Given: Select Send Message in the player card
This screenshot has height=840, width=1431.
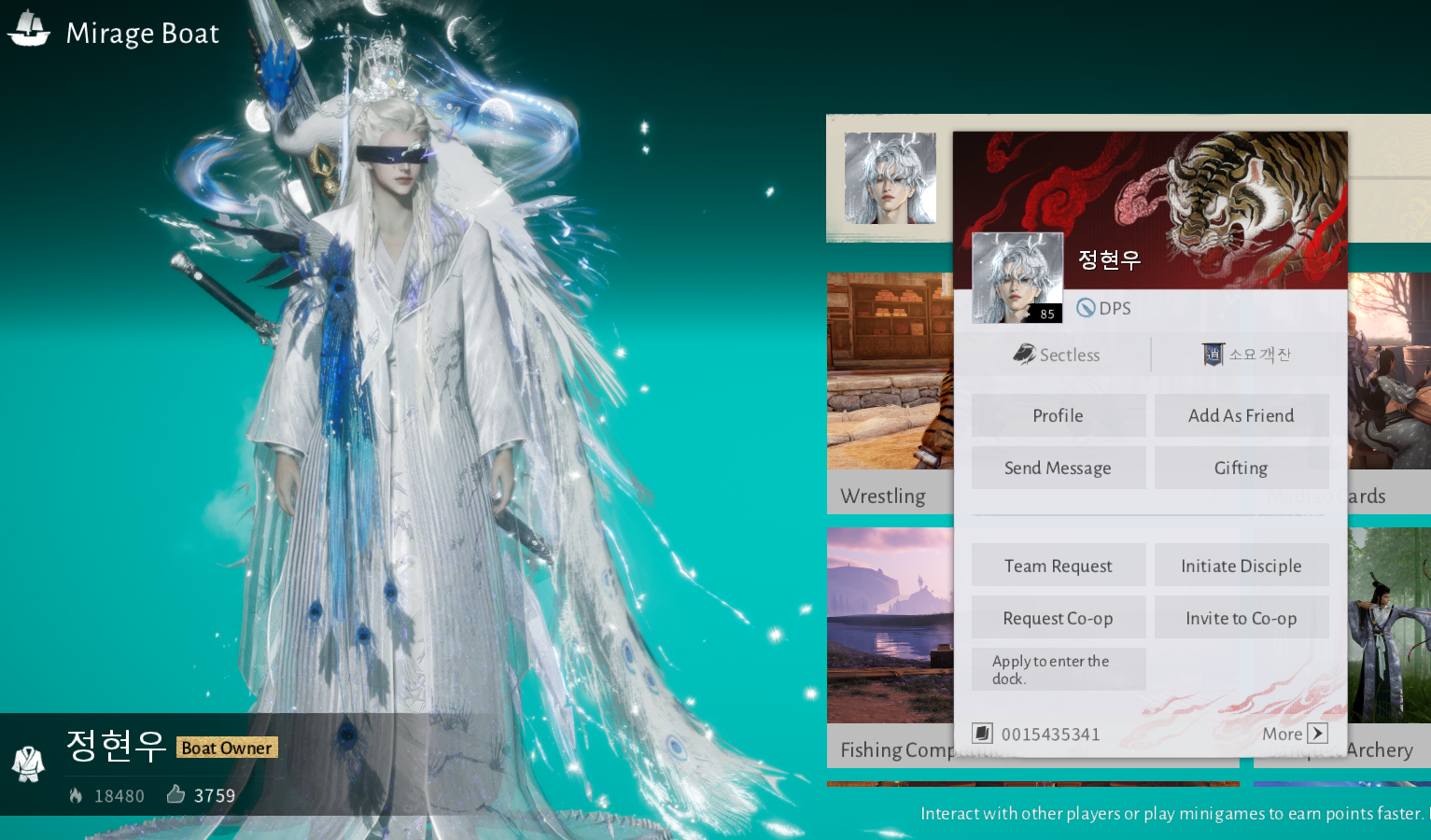Looking at the screenshot, I should tap(1059, 468).
